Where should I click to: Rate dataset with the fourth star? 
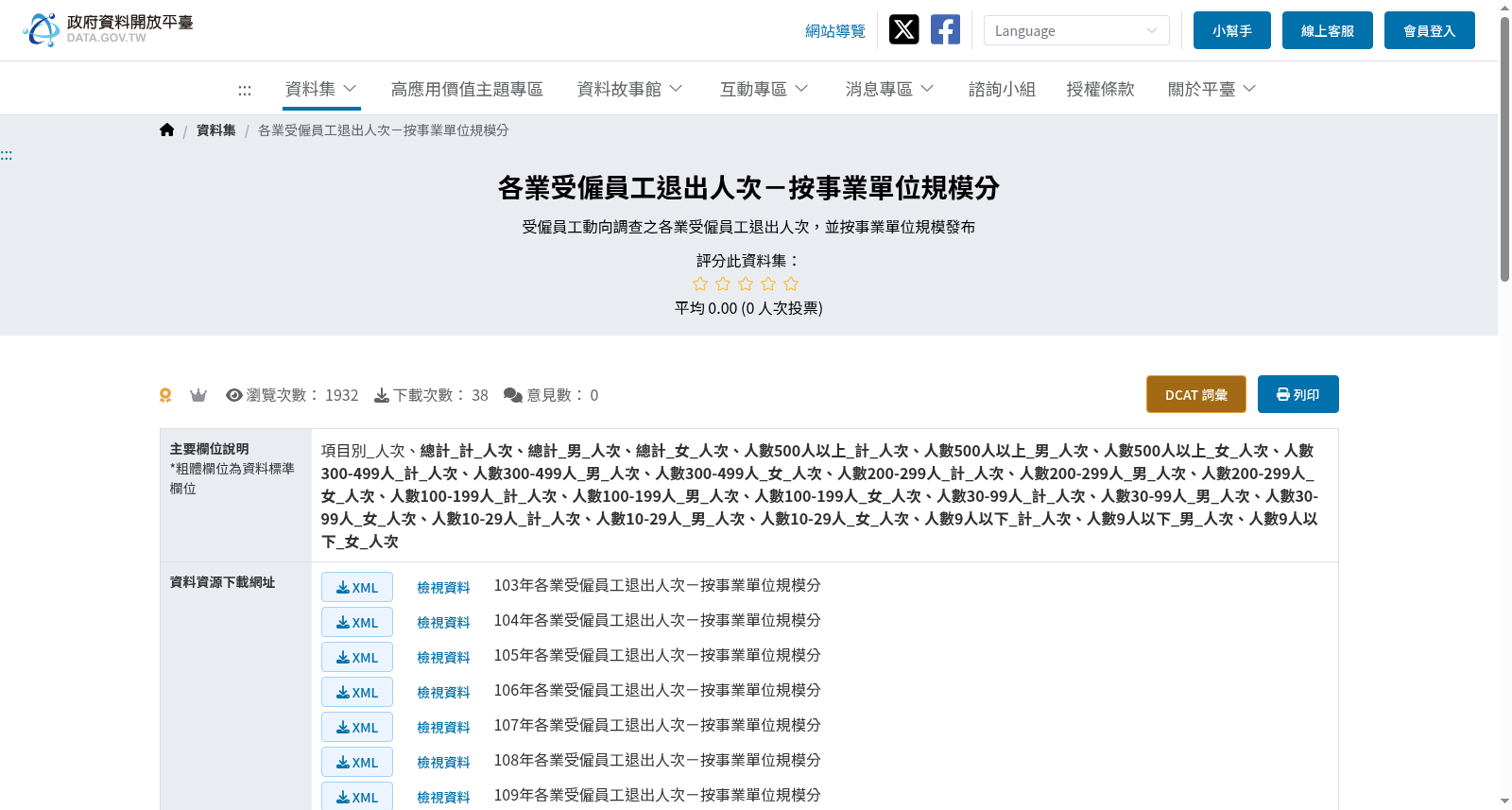pos(768,284)
